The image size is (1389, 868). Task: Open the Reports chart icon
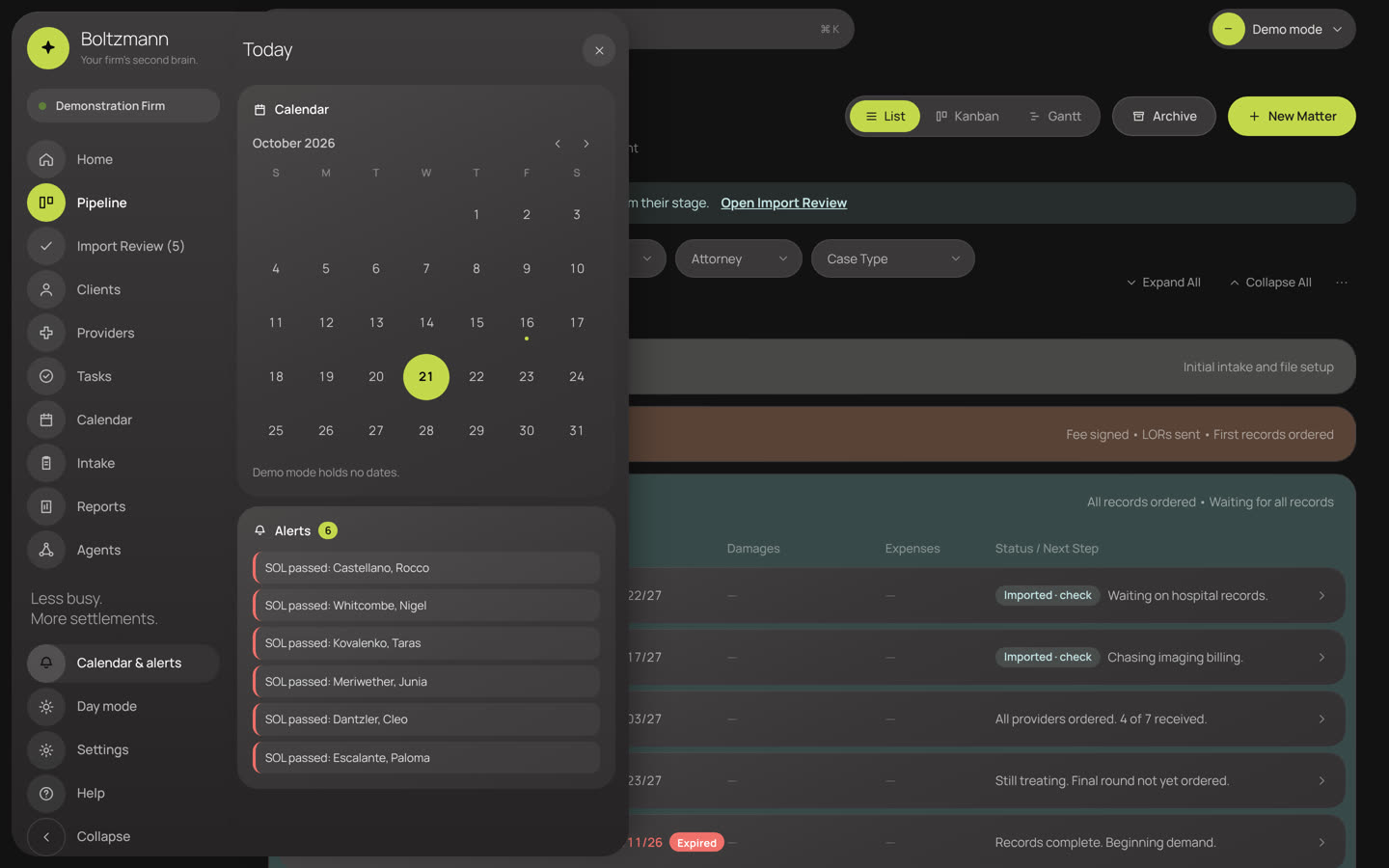coord(46,506)
